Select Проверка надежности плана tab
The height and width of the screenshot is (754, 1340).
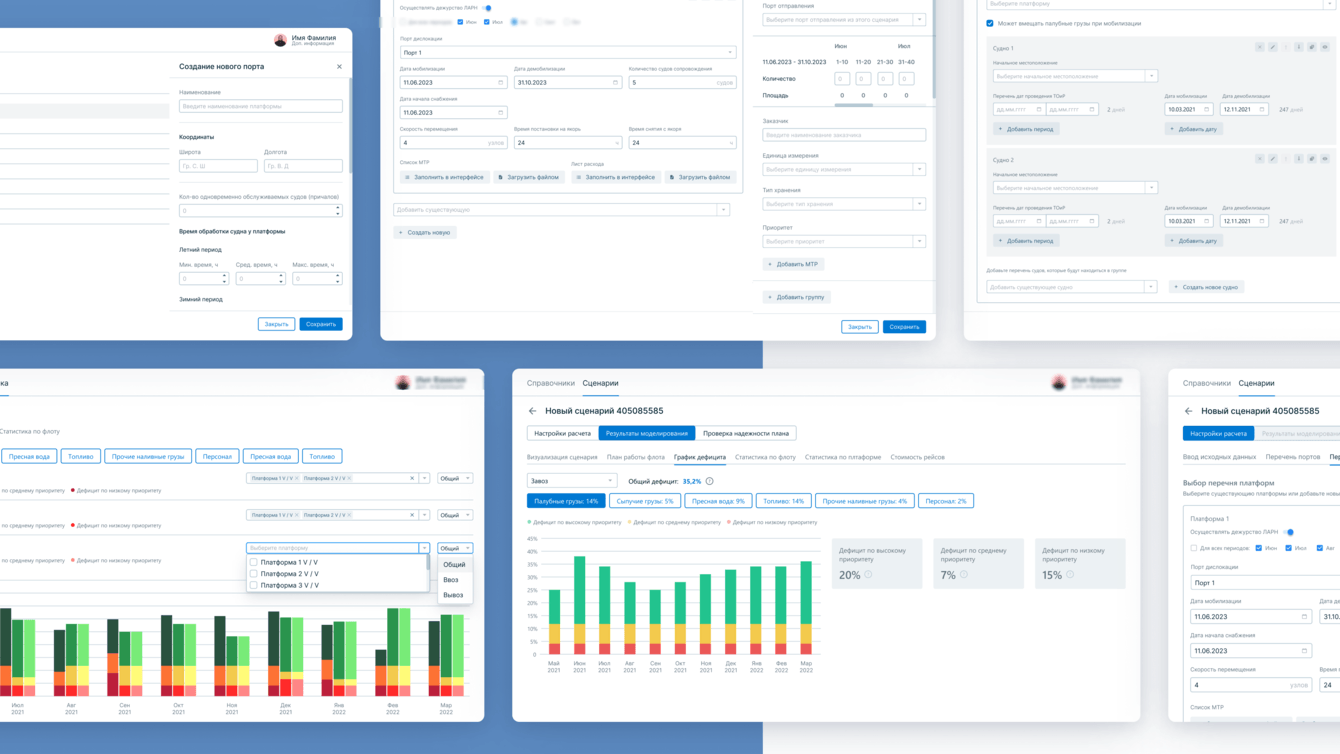point(745,433)
